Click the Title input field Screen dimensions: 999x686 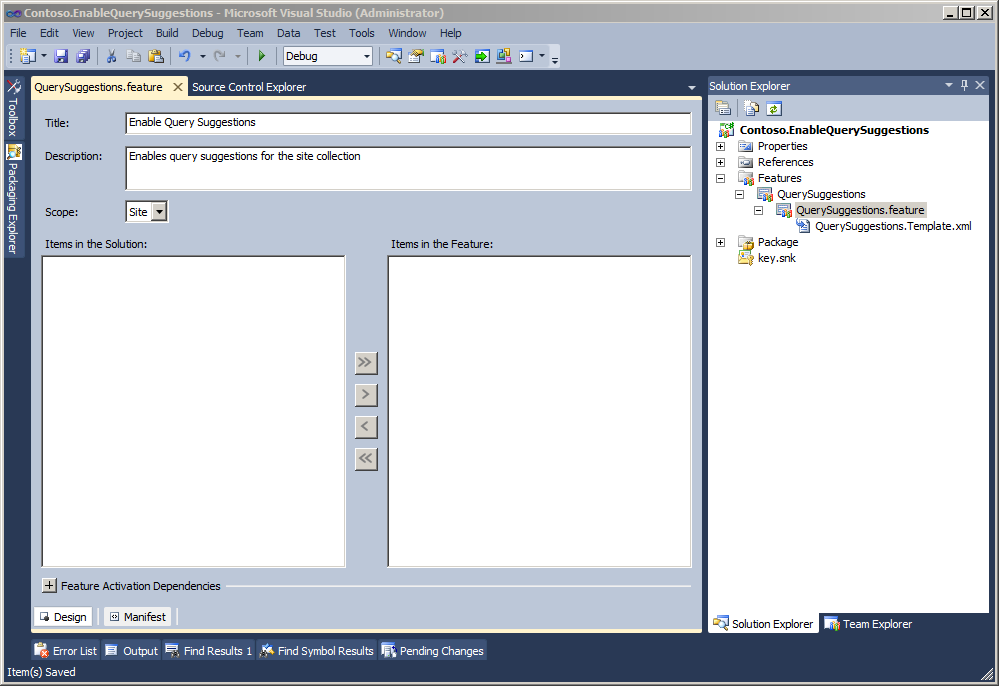(x=408, y=123)
